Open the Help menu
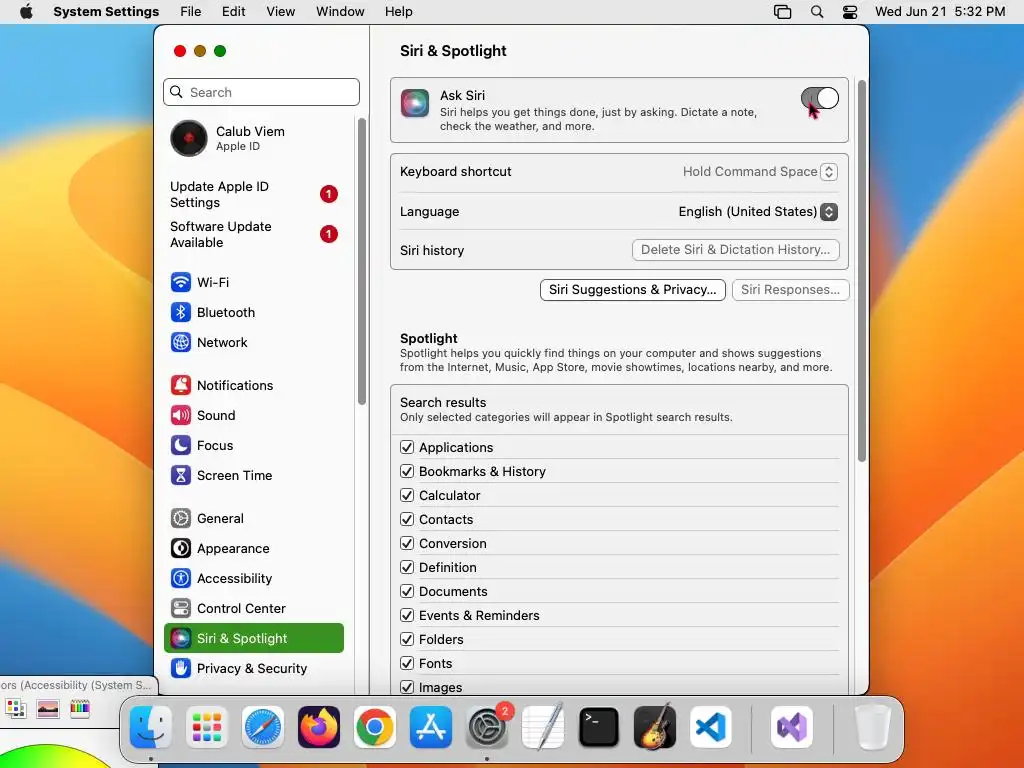The image size is (1024, 768). pyautogui.click(x=398, y=12)
